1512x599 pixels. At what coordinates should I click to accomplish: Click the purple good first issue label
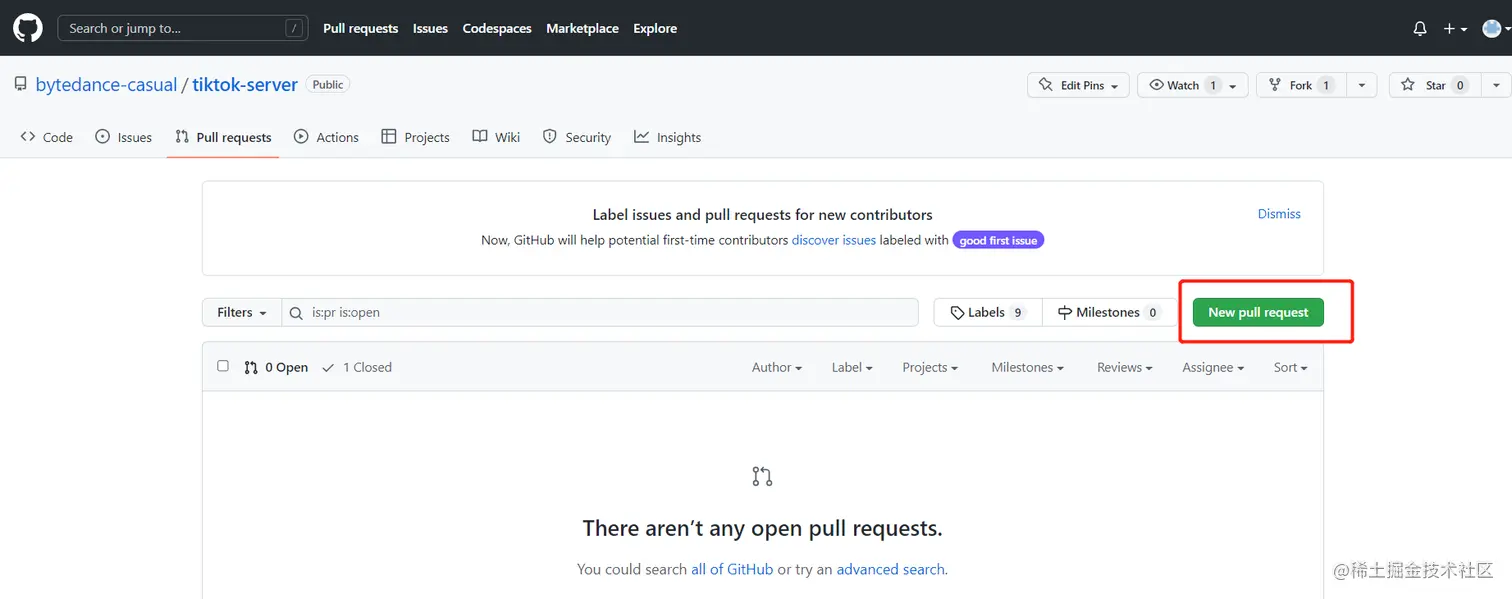(998, 240)
